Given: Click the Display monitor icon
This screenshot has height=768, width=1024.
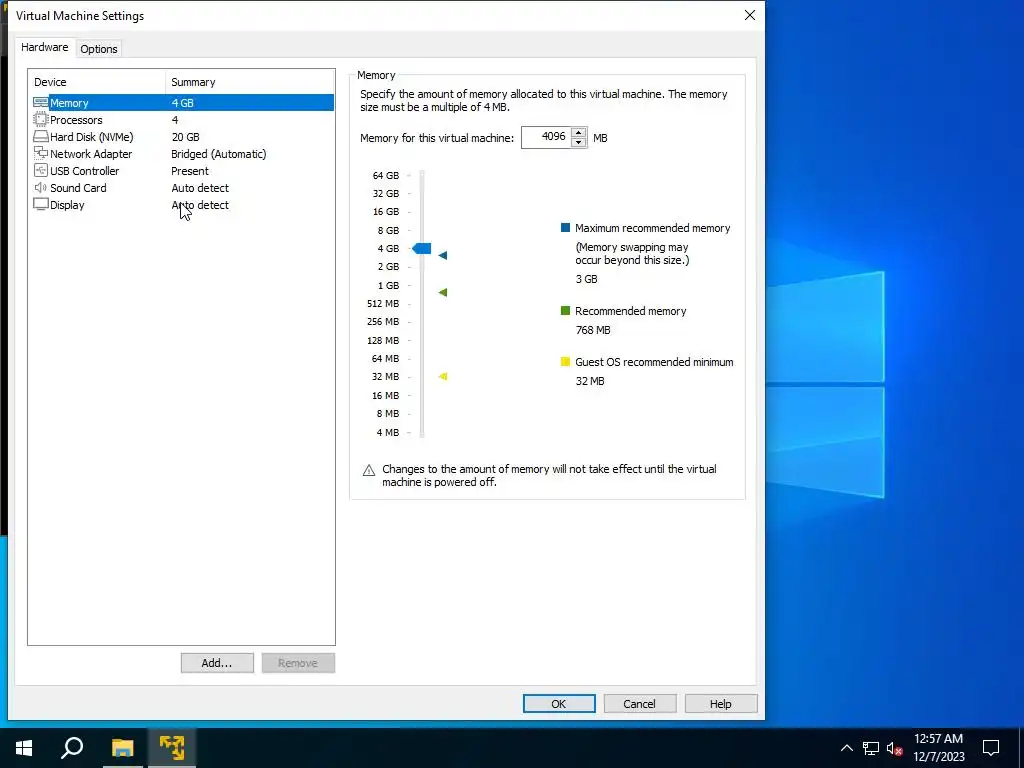Looking at the screenshot, I should tap(40, 204).
